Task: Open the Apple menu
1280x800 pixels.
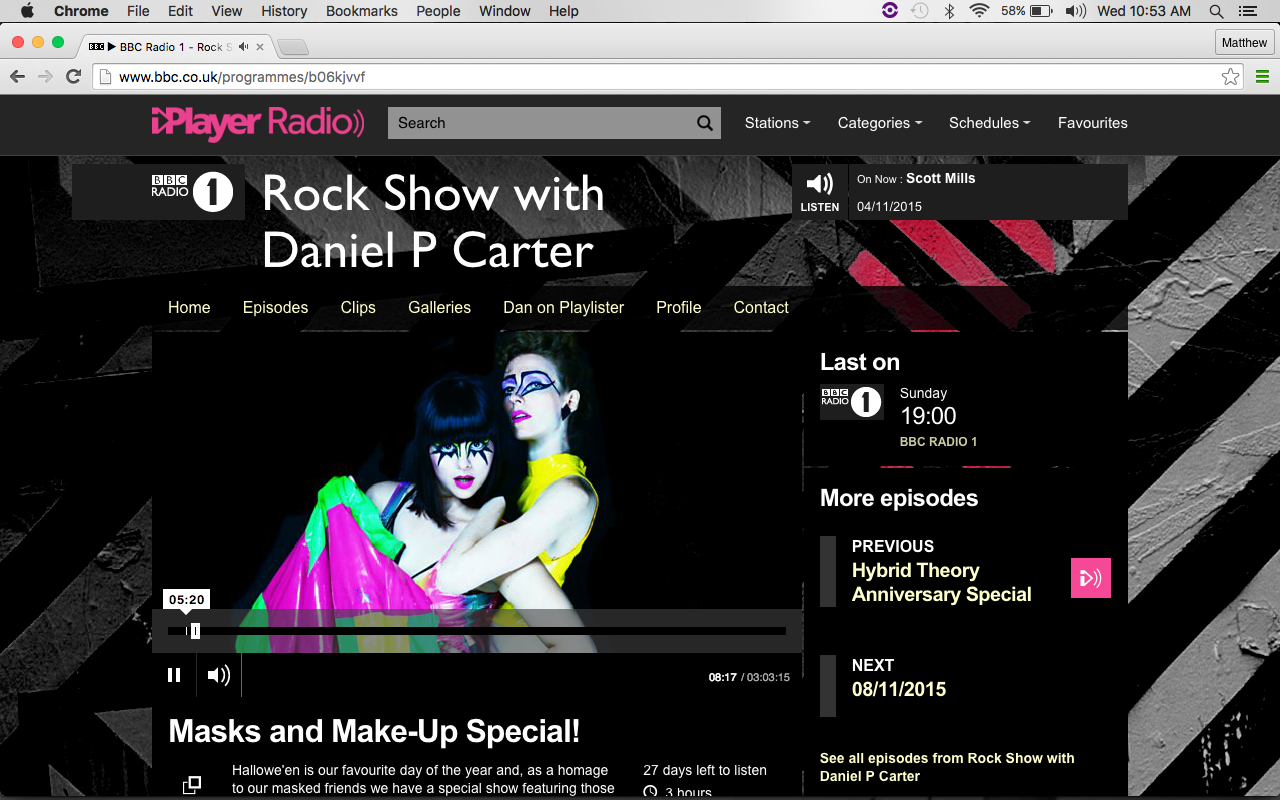Action: [x=27, y=11]
